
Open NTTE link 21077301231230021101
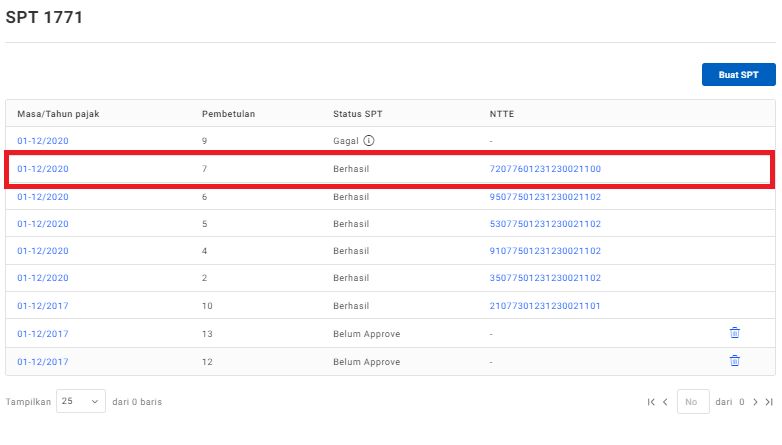[x=544, y=306]
